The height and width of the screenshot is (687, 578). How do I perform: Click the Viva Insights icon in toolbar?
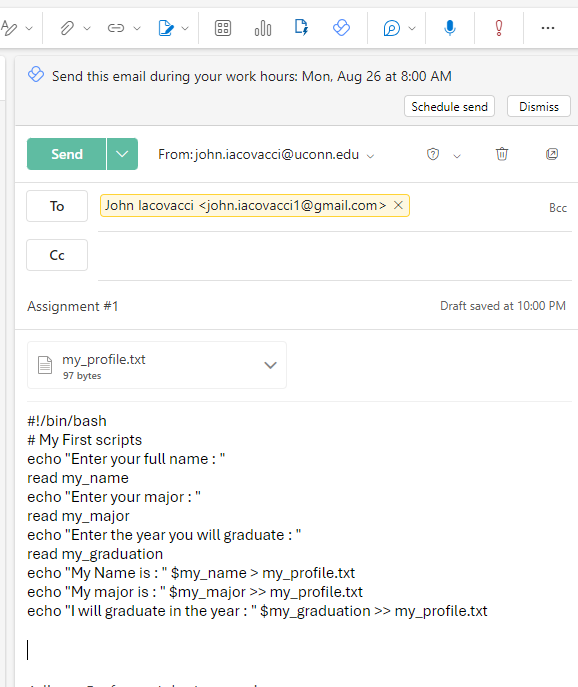pyautogui.click(x=341, y=28)
